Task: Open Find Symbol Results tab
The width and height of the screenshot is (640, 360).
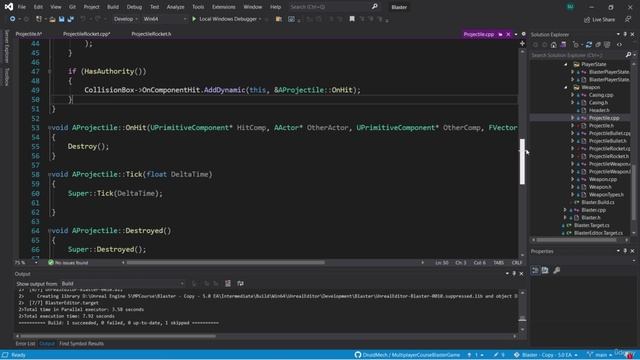Action: click(x=81, y=343)
